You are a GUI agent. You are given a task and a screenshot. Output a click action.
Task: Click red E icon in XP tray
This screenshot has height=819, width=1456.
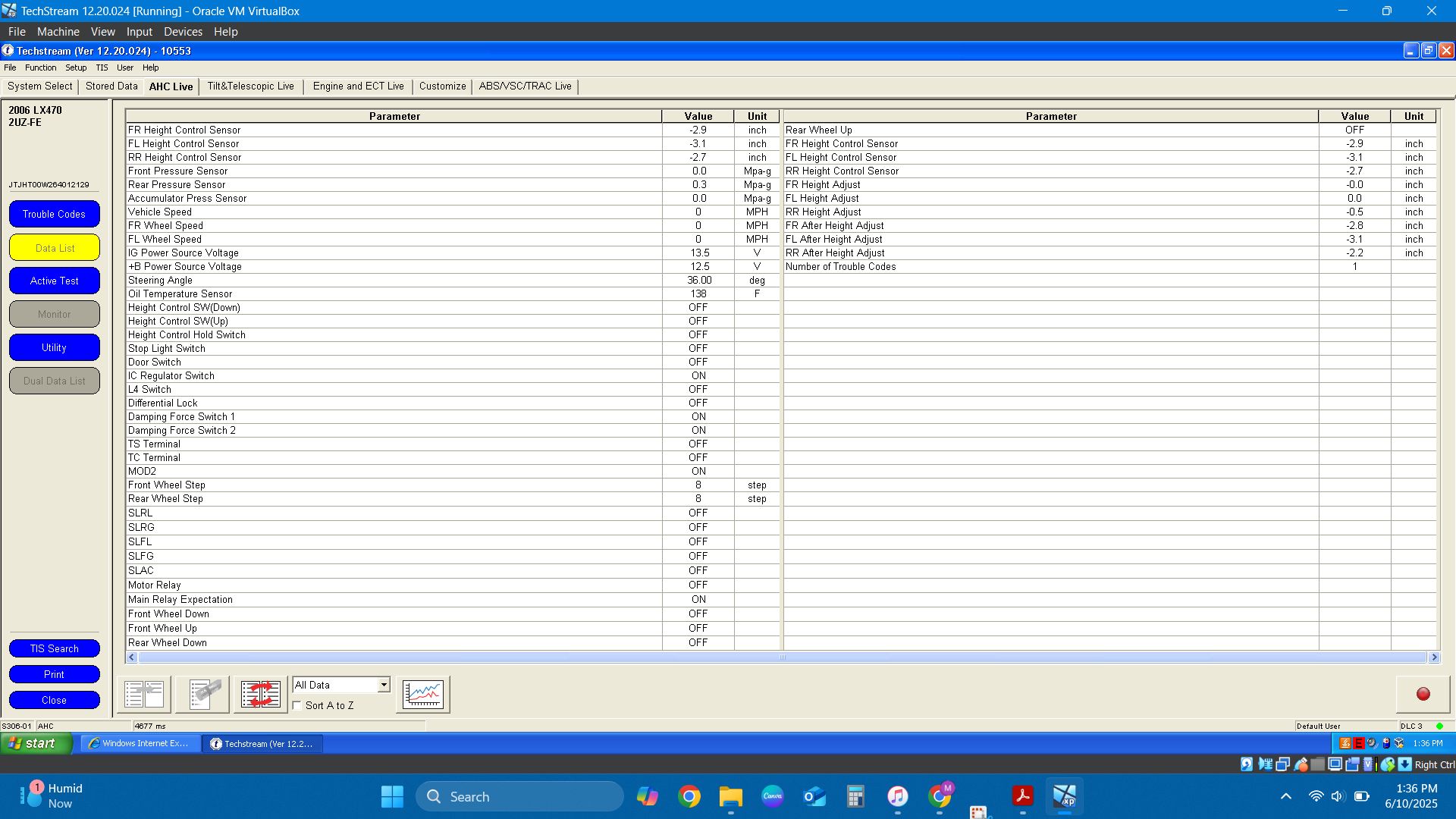coord(1359,743)
